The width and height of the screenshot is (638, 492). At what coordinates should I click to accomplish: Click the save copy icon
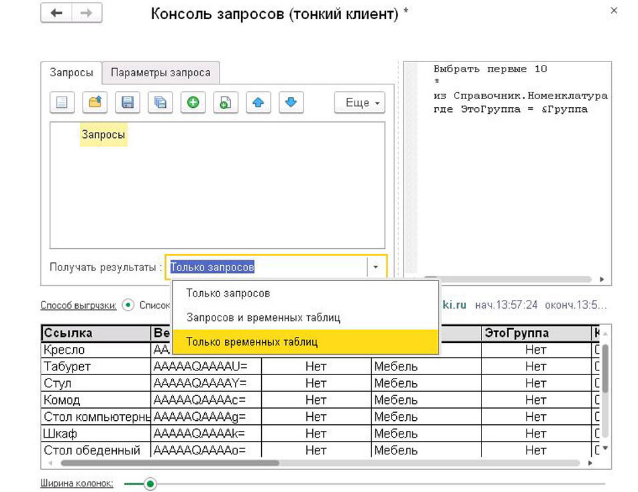click(x=159, y=102)
